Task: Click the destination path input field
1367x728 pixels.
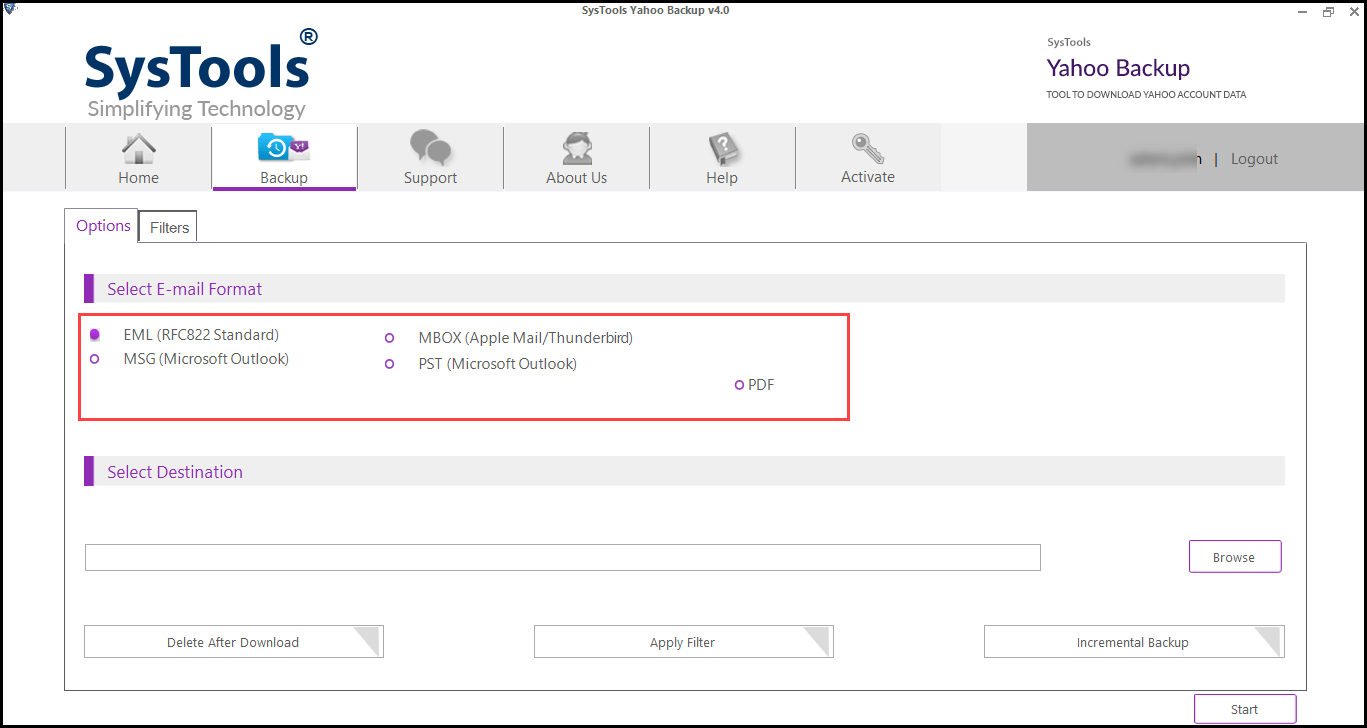Action: click(562, 558)
